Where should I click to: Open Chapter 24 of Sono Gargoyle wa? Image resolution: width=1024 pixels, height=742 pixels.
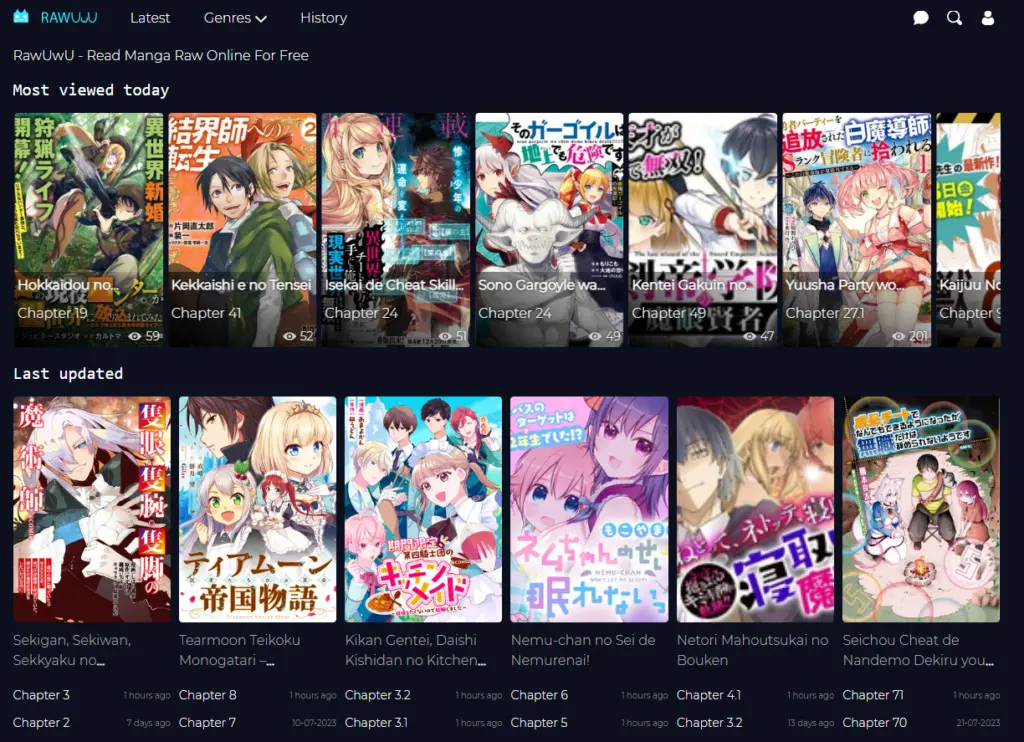(515, 313)
